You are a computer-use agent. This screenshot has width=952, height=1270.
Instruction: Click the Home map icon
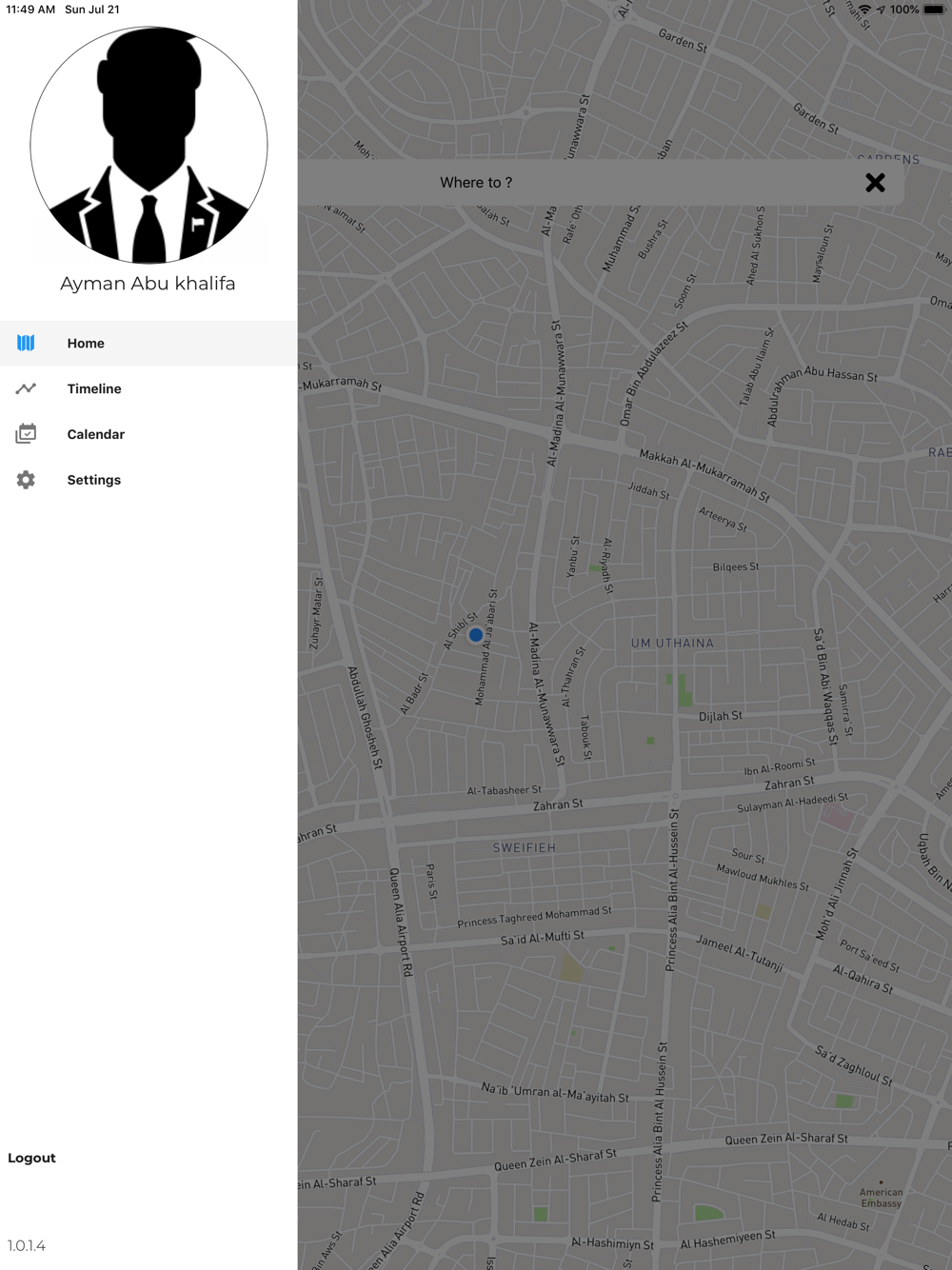[x=26, y=343]
